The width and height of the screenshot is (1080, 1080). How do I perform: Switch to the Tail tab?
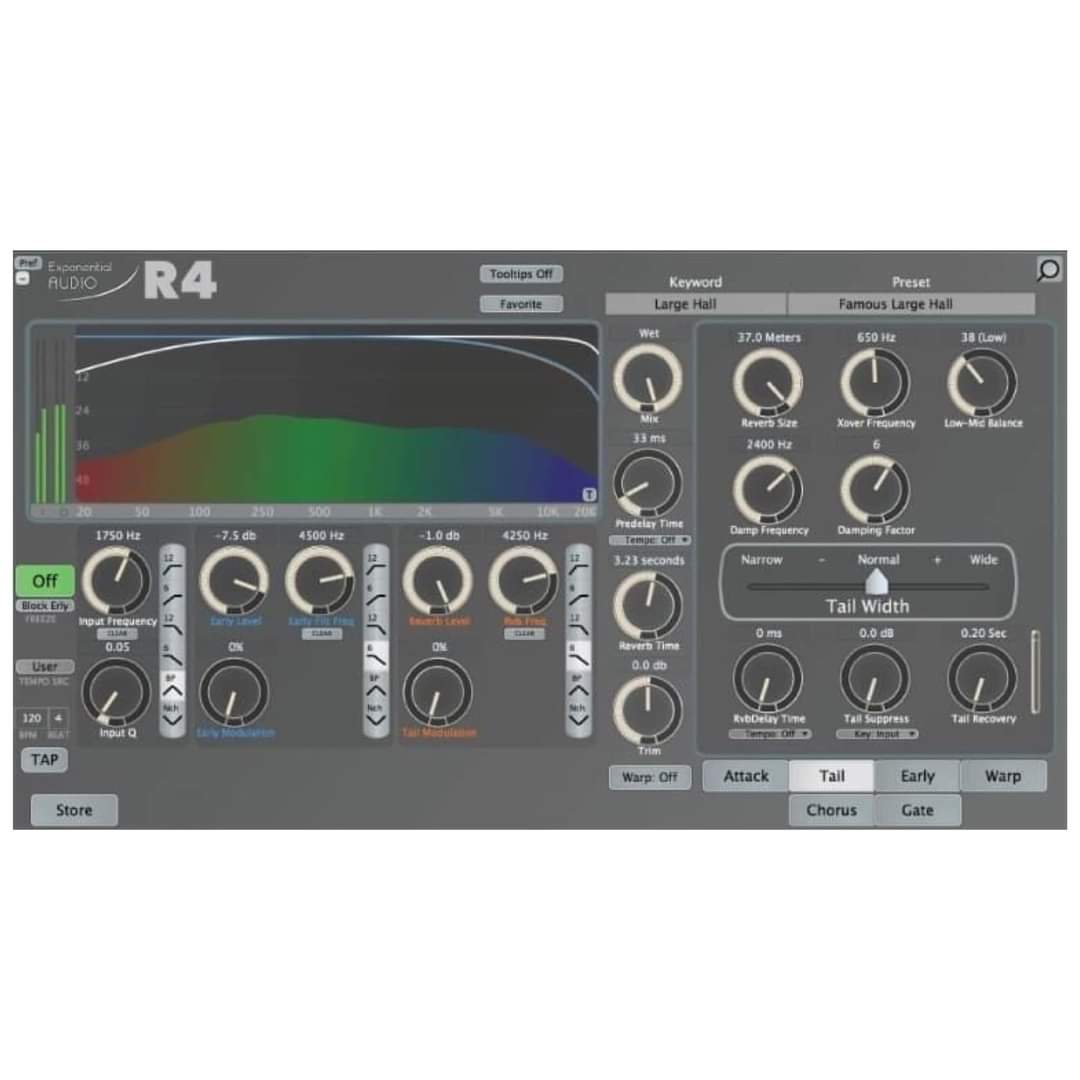[x=831, y=776]
